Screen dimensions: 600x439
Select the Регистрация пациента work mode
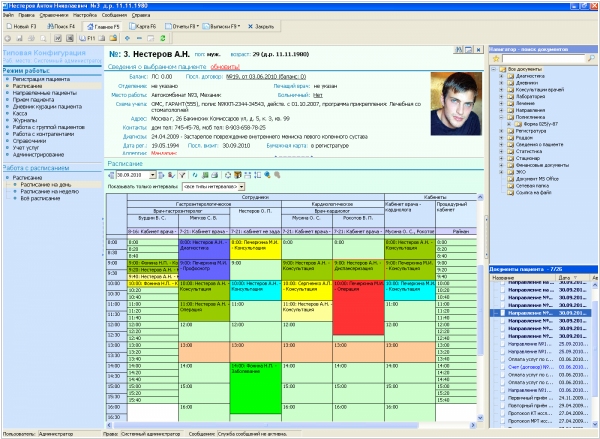[x=41, y=79]
